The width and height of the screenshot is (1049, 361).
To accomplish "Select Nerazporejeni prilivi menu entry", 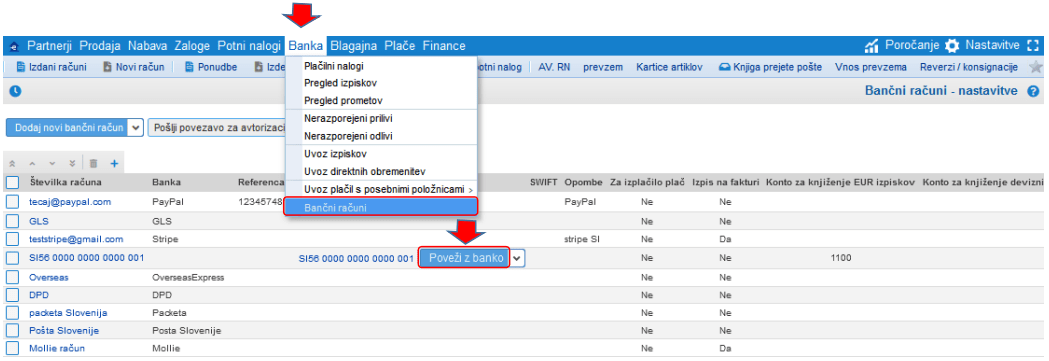I will [348, 119].
